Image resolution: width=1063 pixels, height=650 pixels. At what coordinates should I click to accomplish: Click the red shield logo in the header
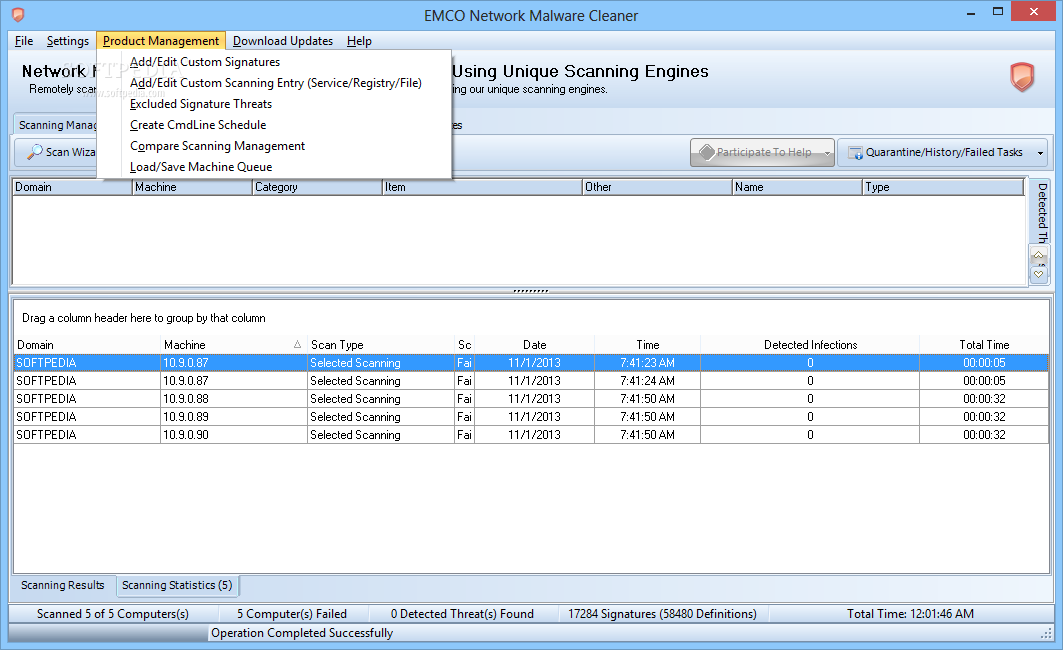coord(1022,77)
